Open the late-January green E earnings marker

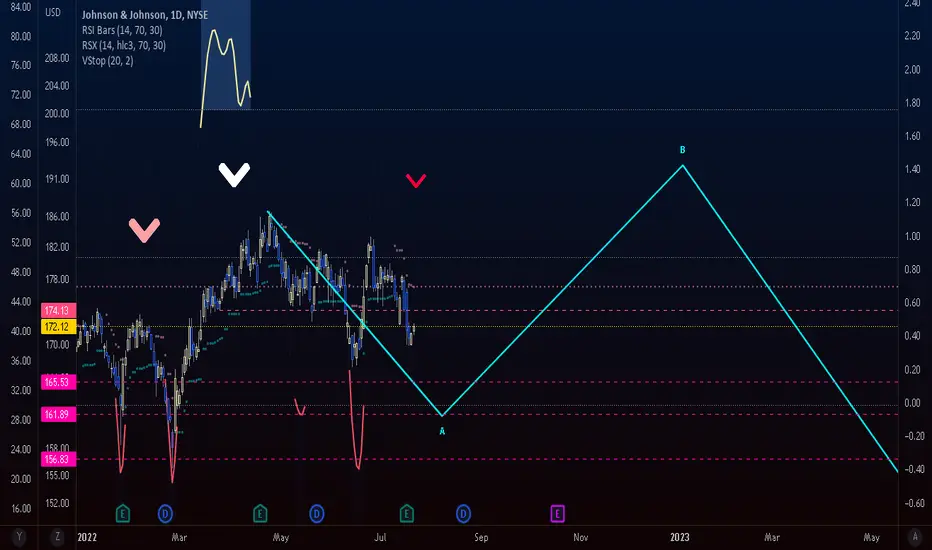coord(122,513)
